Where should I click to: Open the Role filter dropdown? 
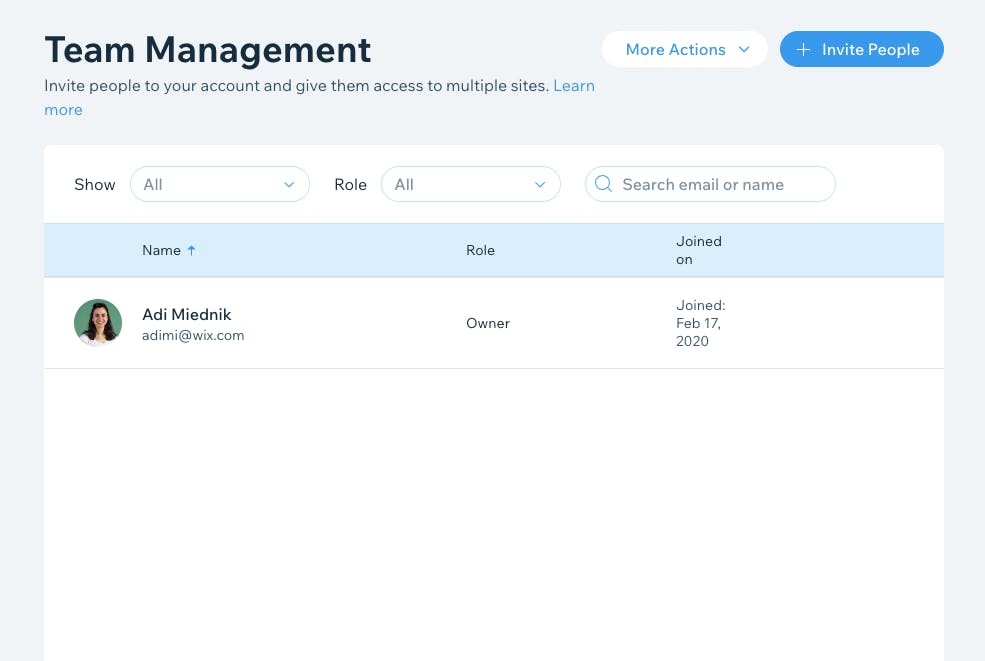pyautogui.click(x=470, y=184)
